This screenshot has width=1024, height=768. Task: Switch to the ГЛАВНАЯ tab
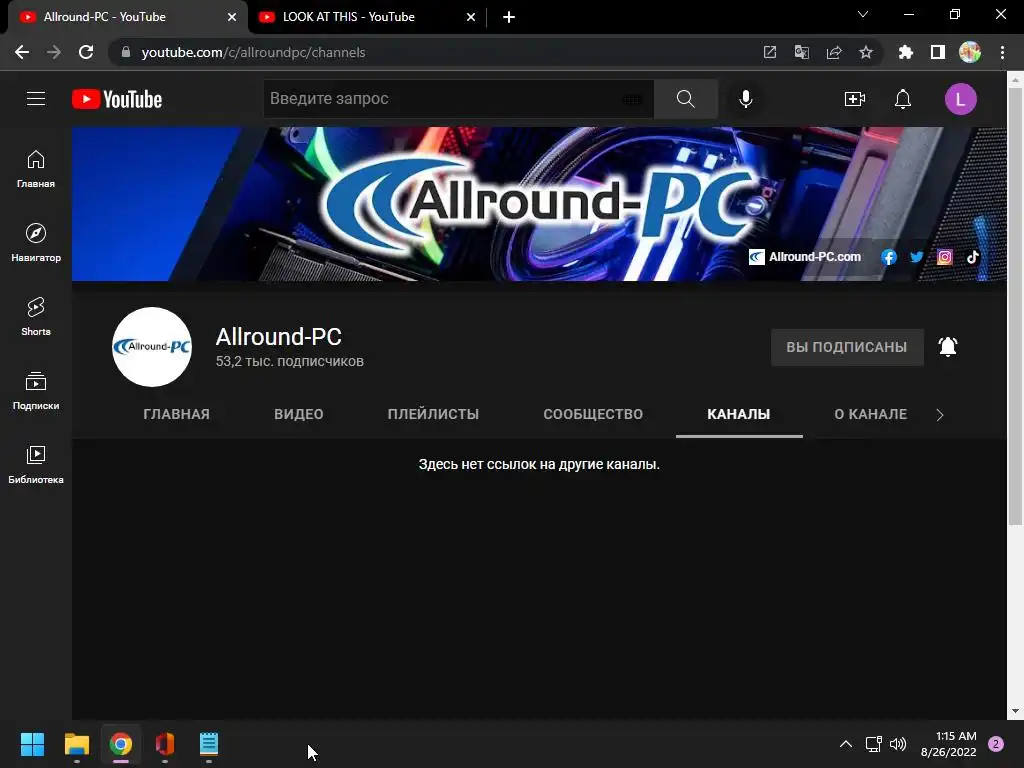tap(176, 414)
